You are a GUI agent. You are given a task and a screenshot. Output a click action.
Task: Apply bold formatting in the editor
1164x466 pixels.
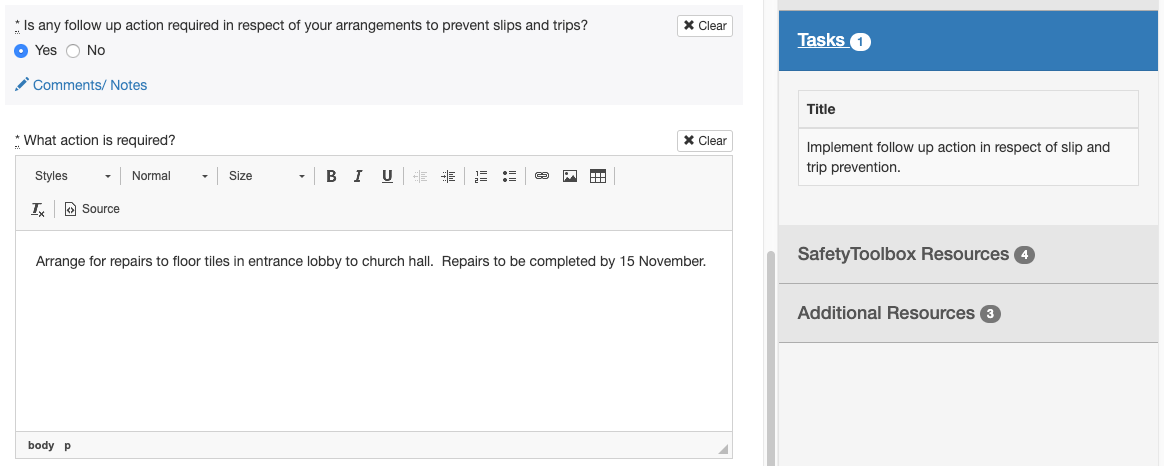(331, 176)
